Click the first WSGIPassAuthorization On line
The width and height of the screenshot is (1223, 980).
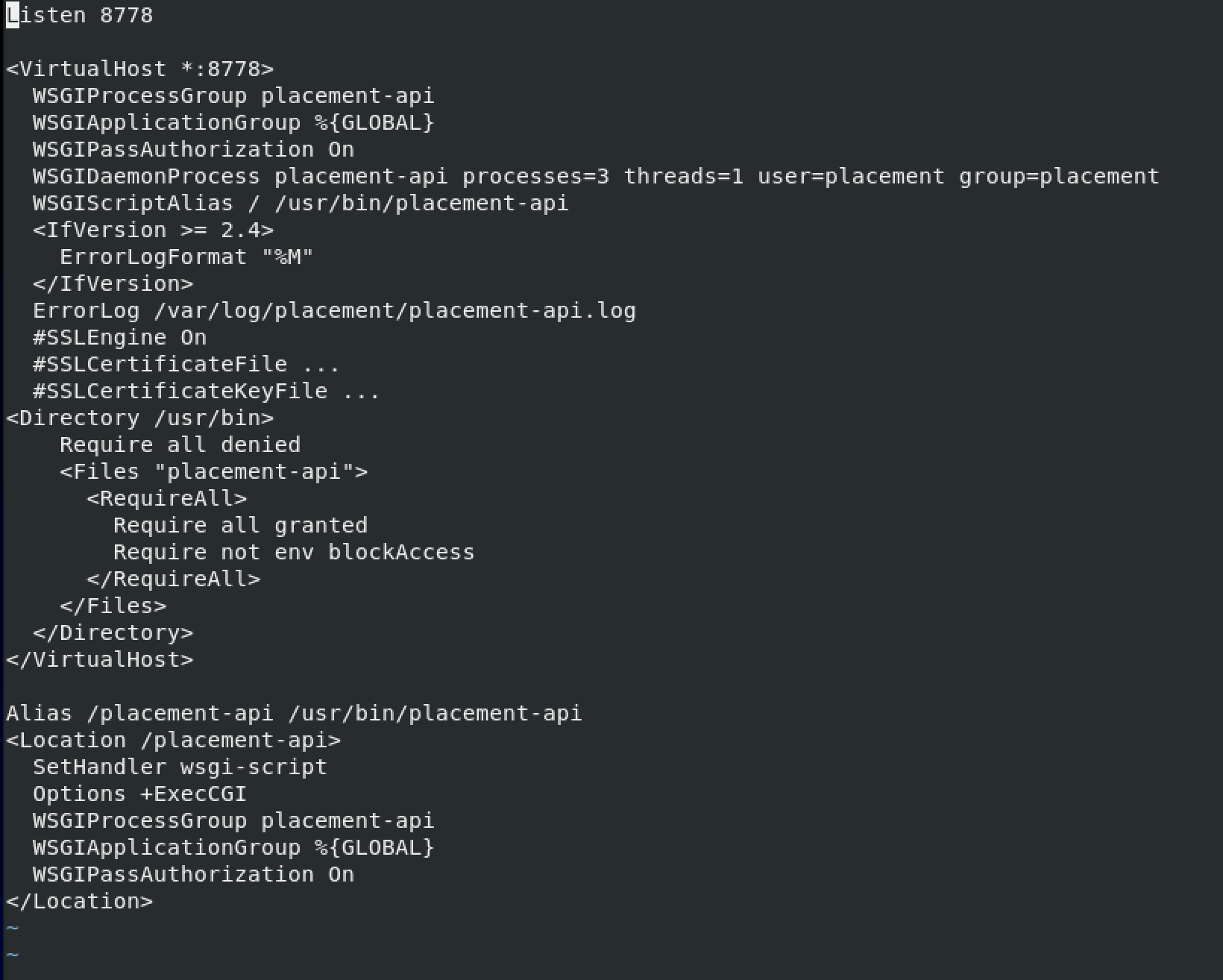(193, 149)
